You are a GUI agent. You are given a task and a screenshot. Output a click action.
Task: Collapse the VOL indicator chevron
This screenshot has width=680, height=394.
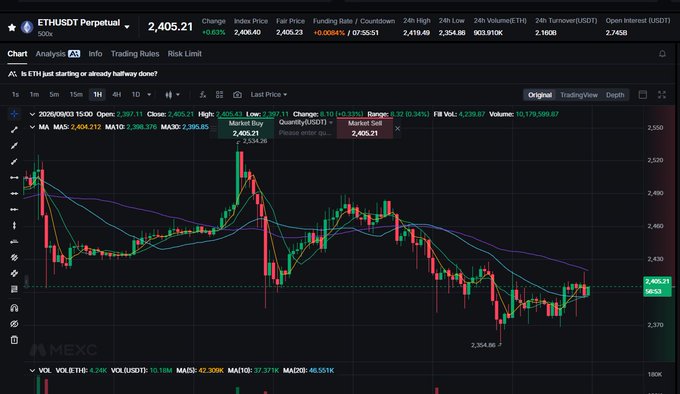pos(32,371)
